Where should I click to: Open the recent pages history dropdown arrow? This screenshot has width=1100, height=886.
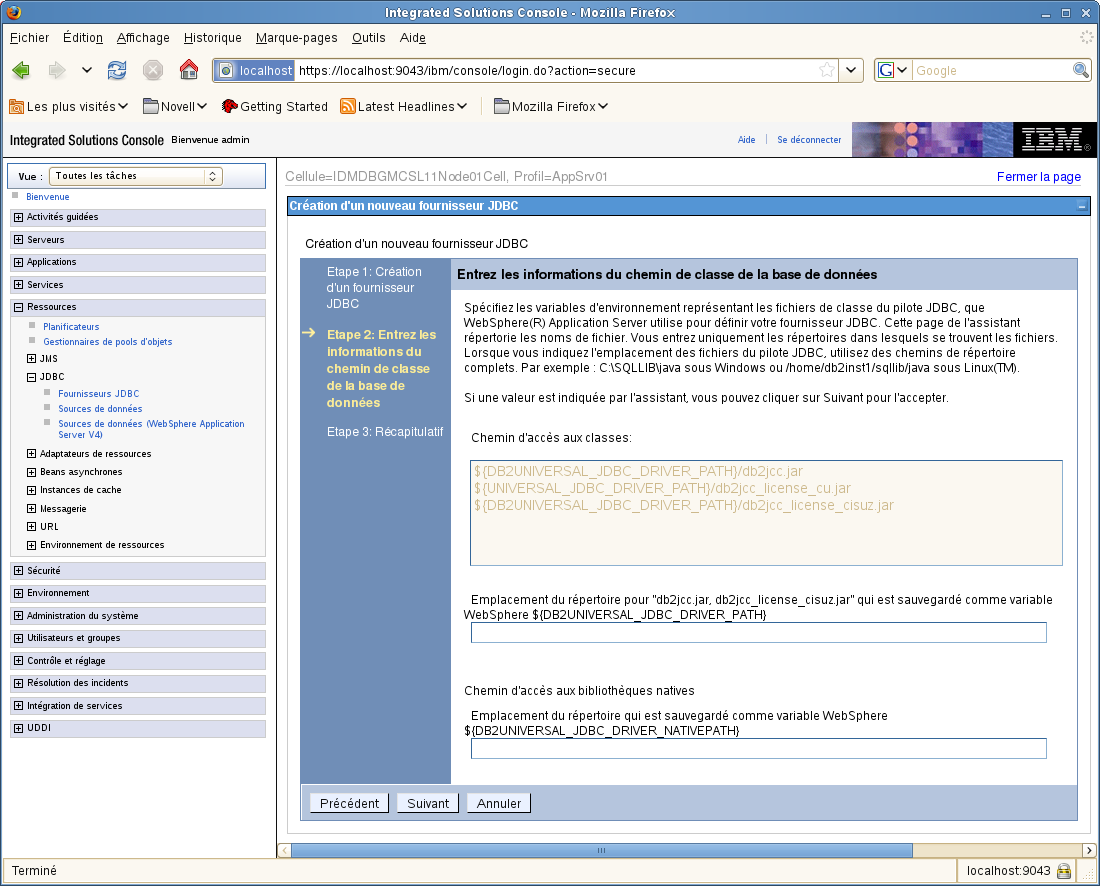pos(87,70)
